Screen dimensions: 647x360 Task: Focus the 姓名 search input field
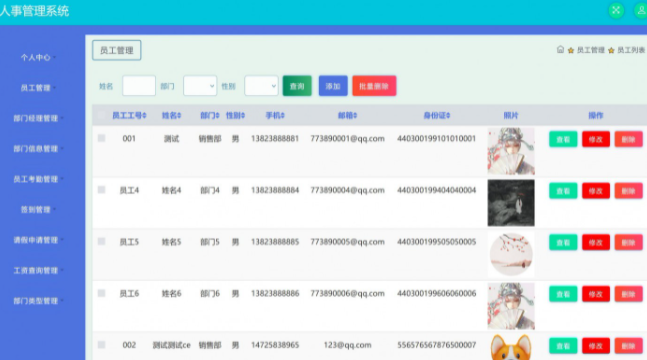[139, 86]
